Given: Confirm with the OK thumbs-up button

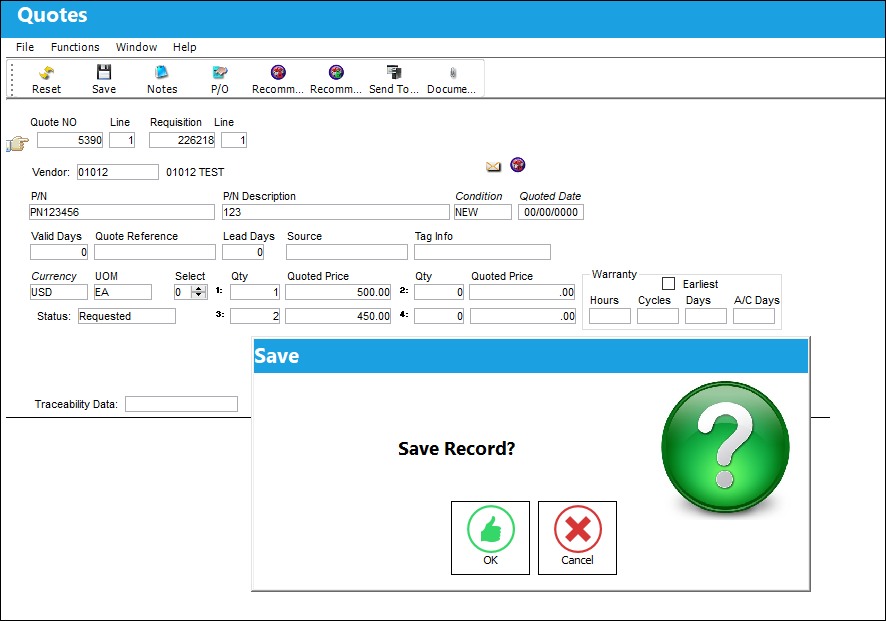Looking at the screenshot, I should [x=490, y=537].
